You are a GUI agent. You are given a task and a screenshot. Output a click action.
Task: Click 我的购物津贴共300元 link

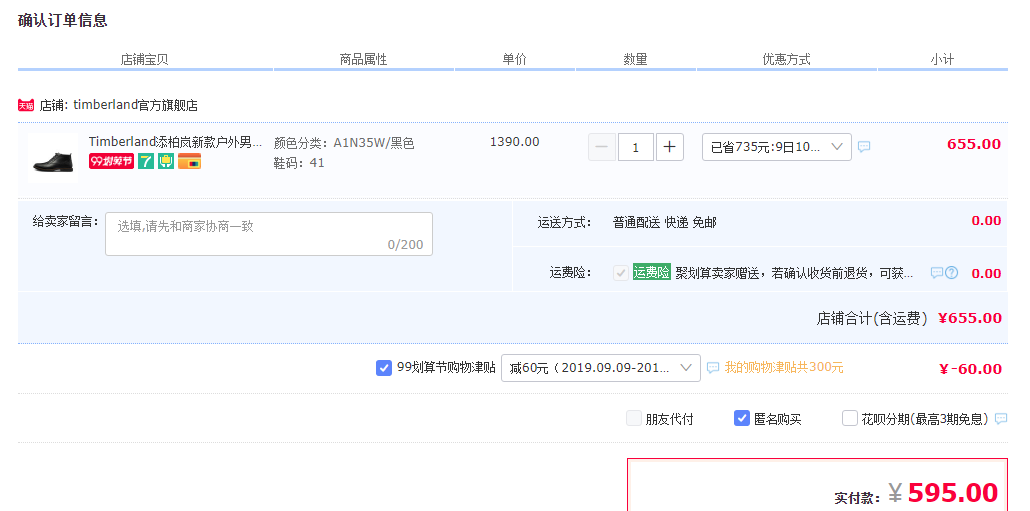tap(784, 368)
